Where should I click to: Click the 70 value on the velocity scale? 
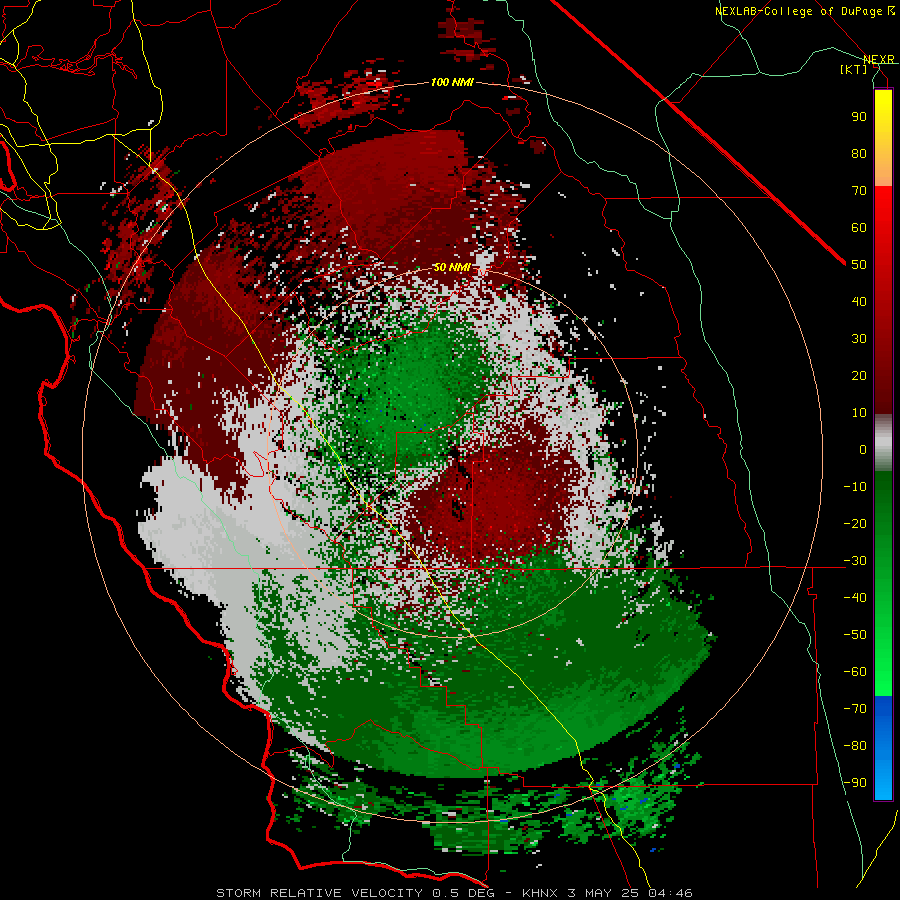(859, 191)
